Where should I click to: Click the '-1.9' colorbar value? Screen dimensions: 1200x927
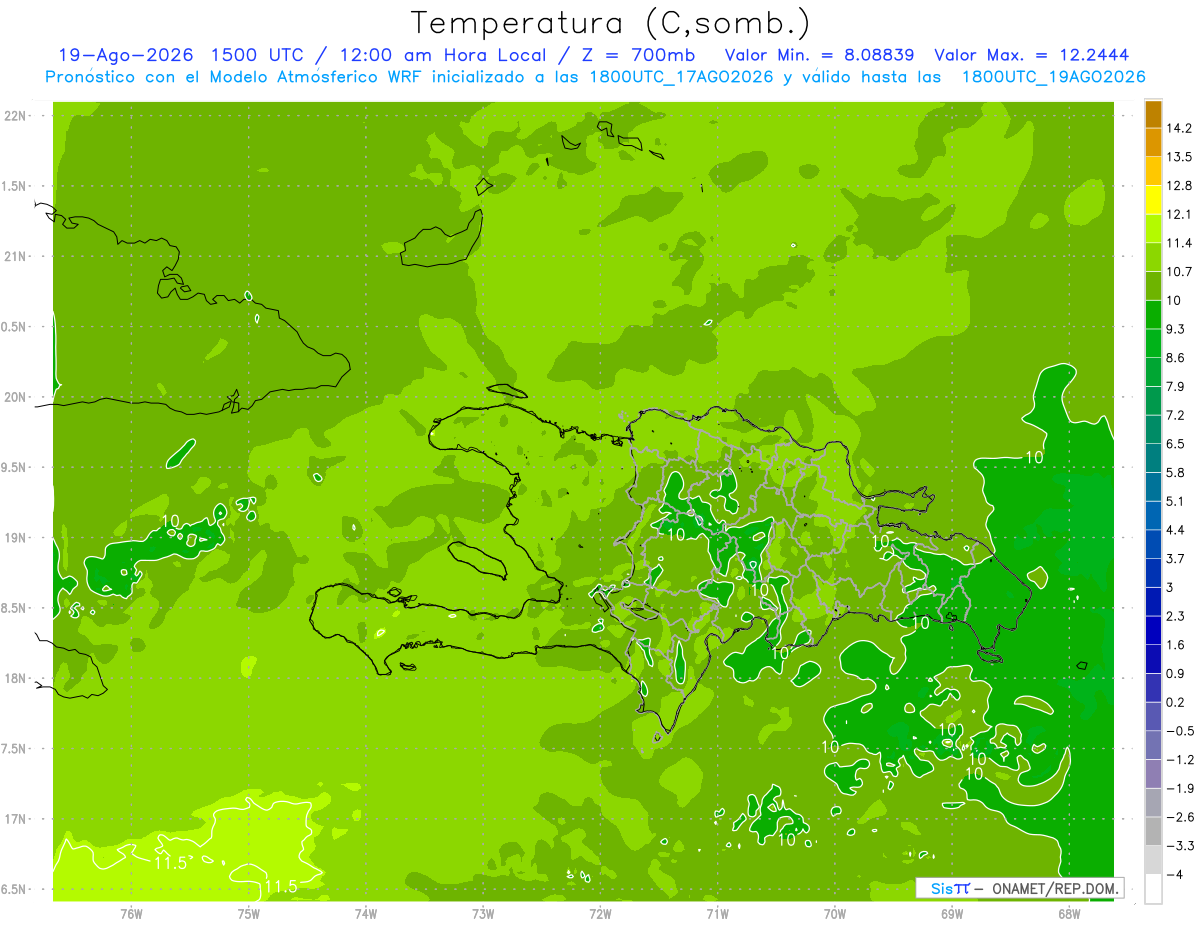(1180, 788)
